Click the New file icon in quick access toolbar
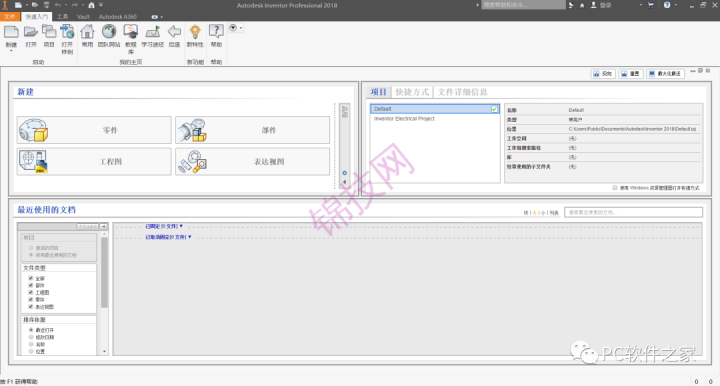720x386 pixels. (18, 5)
